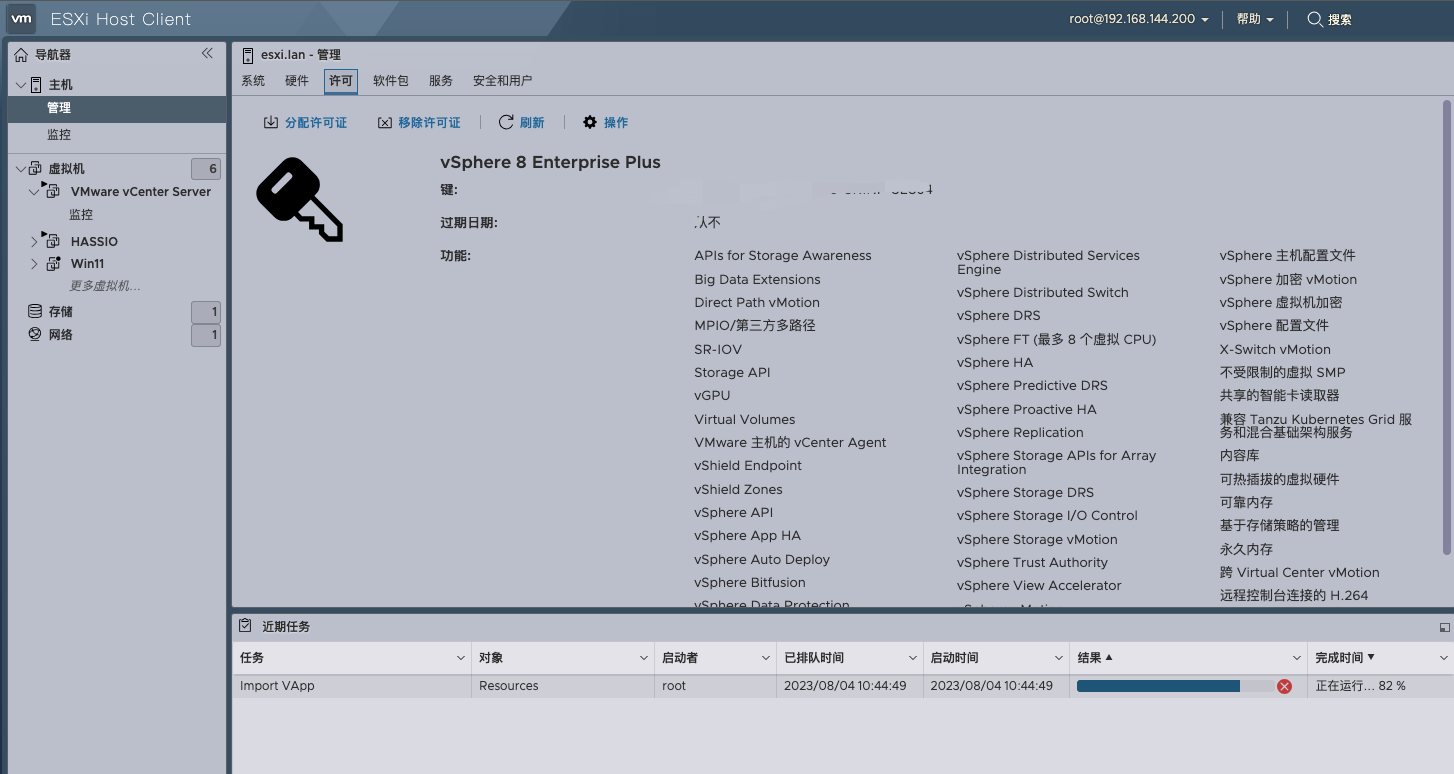Click the Assign License button
The height and width of the screenshot is (774, 1454).
click(x=305, y=122)
